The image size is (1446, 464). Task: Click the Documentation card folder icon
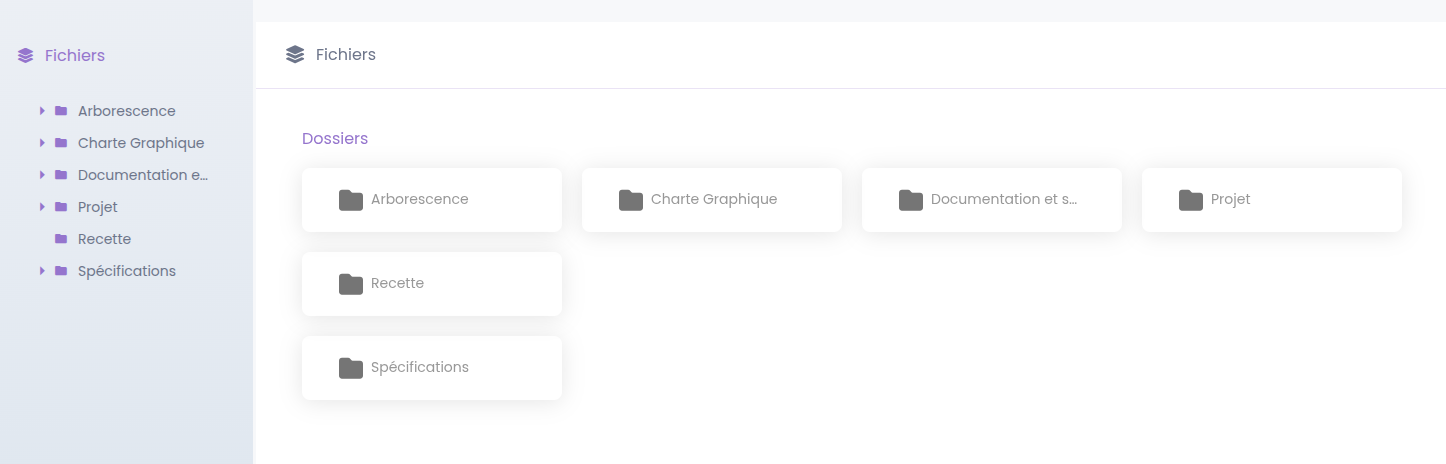coord(910,200)
